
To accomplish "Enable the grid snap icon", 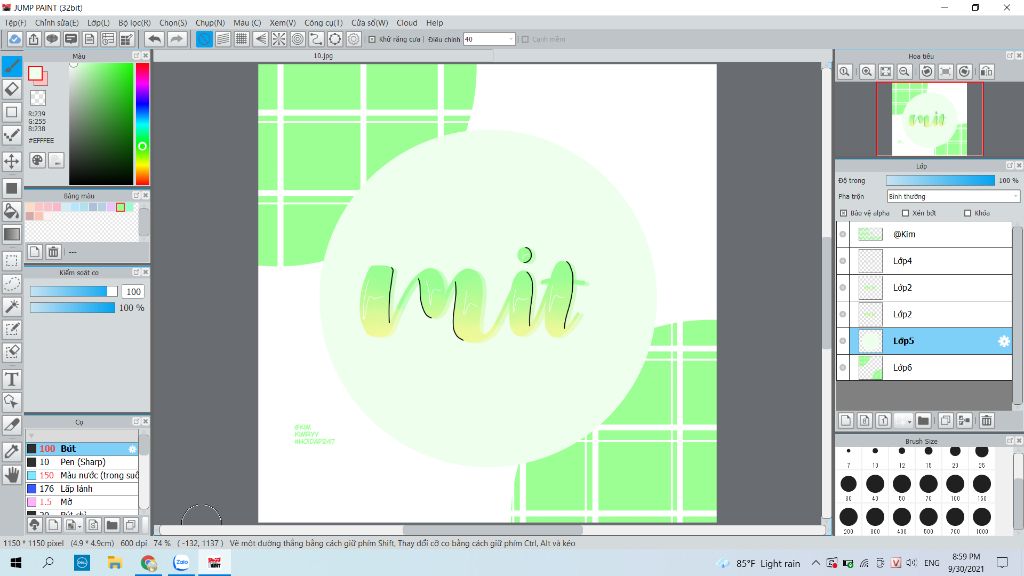I will coord(241,39).
